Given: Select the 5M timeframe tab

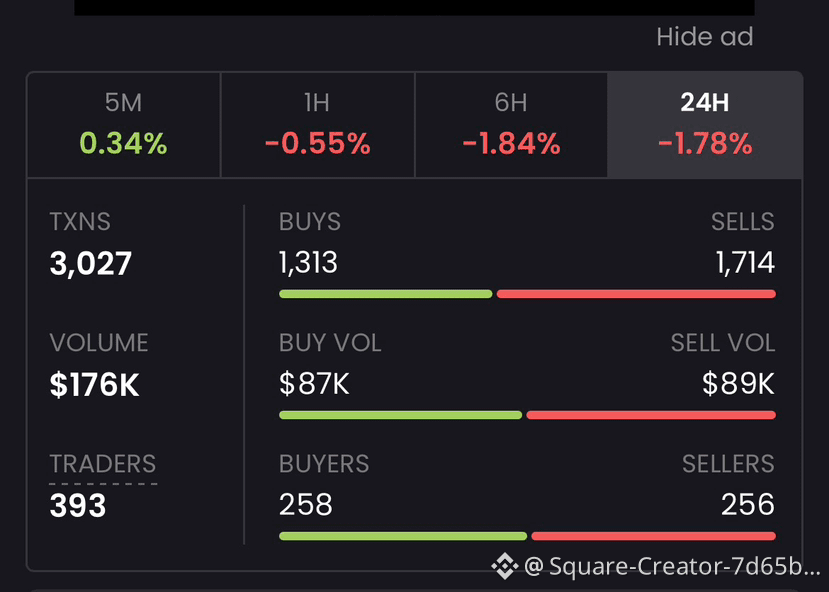Looking at the screenshot, I should tap(124, 125).
